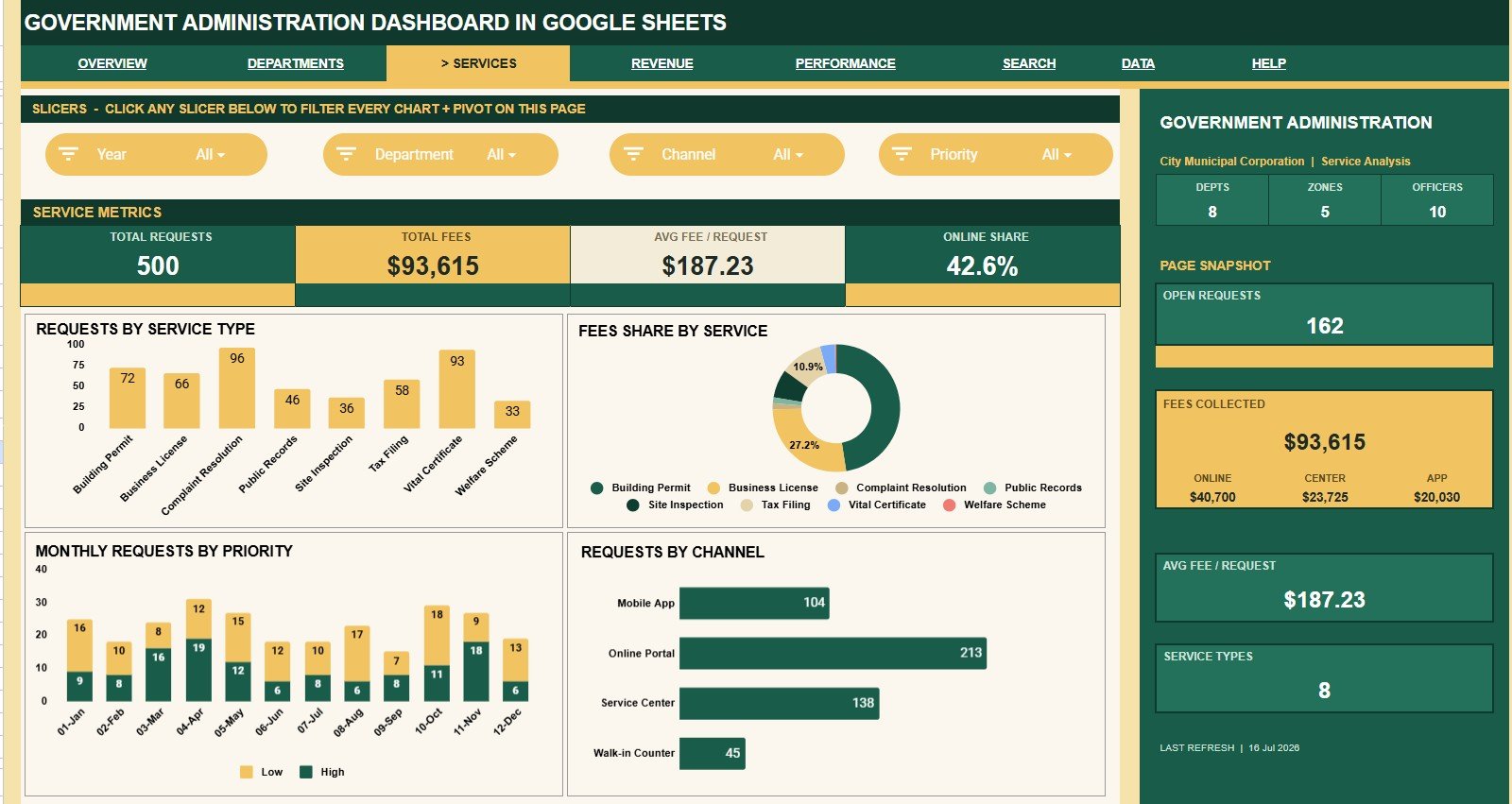Click the Priority slicer filter icon
The height and width of the screenshot is (804, 1512).
click(x=902, y=154)
